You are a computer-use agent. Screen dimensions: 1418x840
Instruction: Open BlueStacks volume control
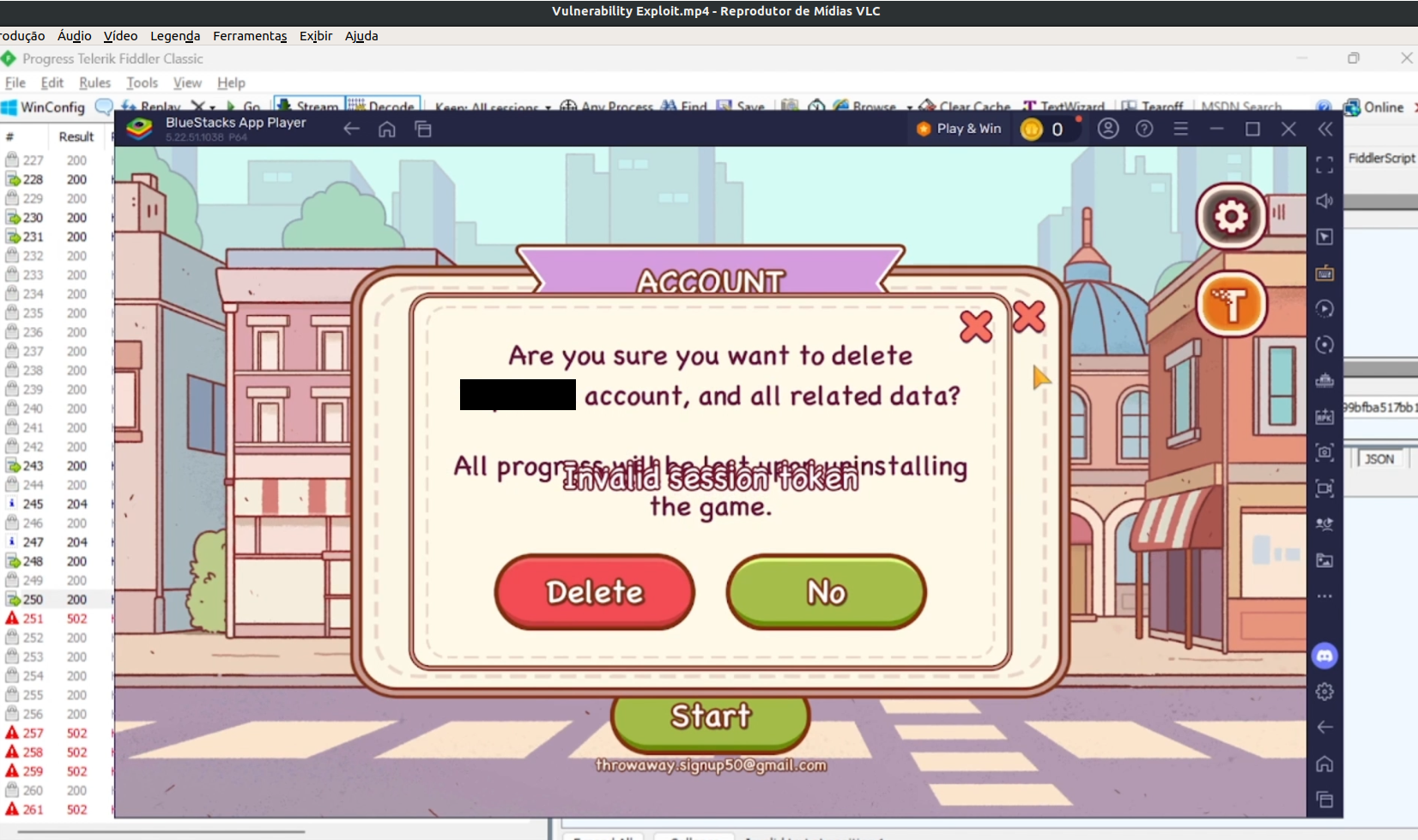(1324, 201)
